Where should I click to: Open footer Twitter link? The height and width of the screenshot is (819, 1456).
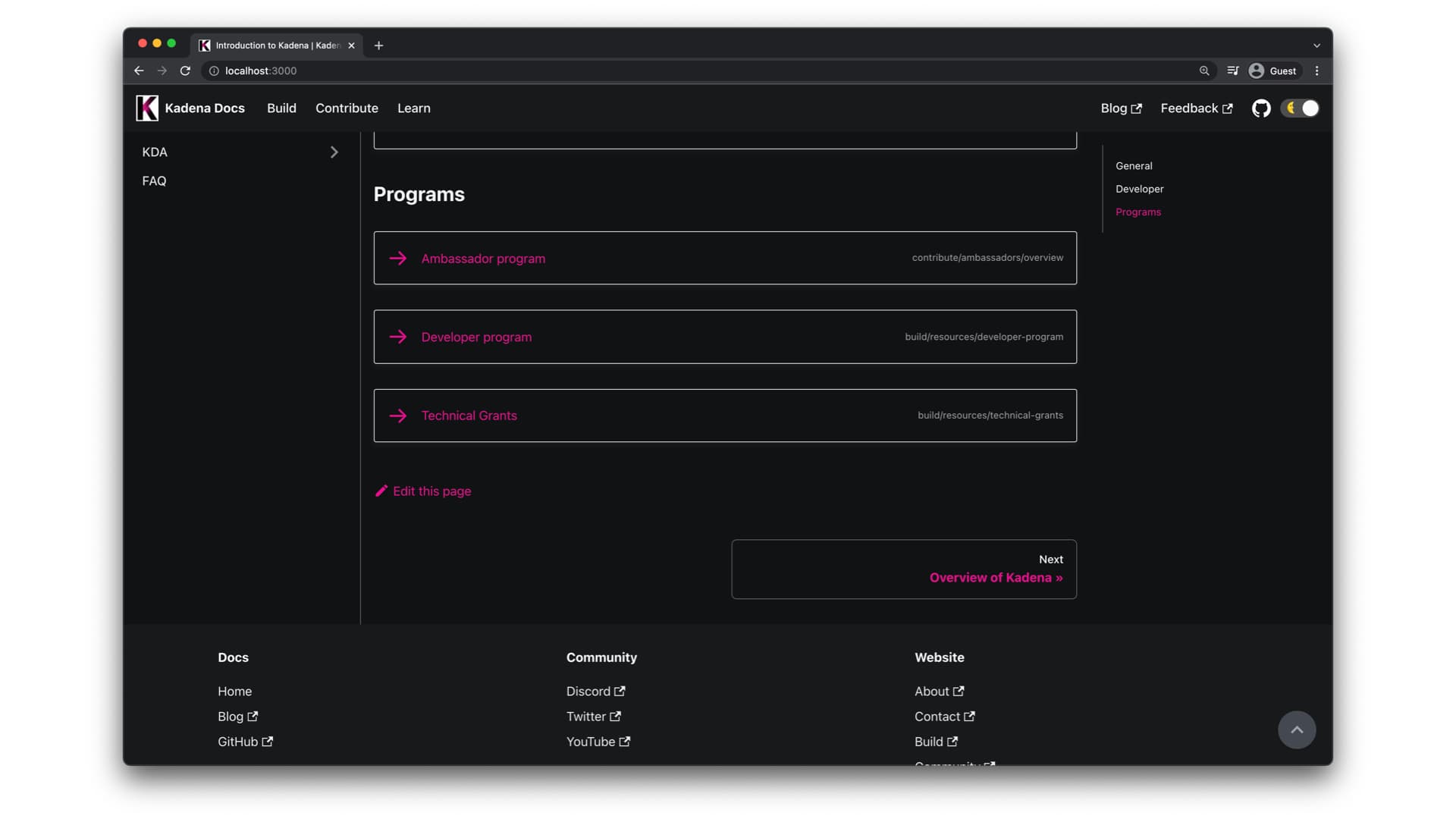pos(593,717)
